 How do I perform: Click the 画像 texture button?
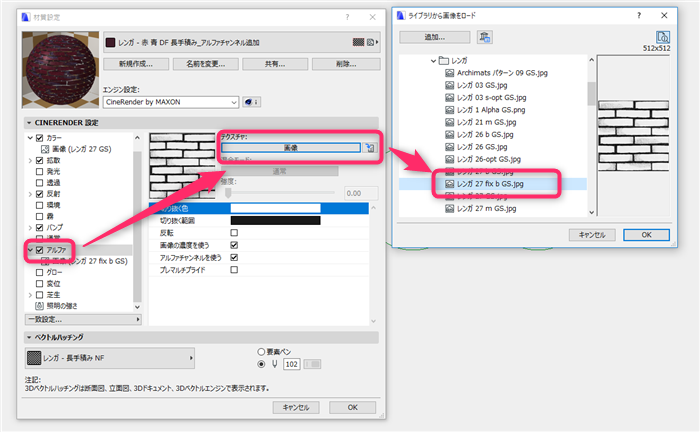(291, 148)
